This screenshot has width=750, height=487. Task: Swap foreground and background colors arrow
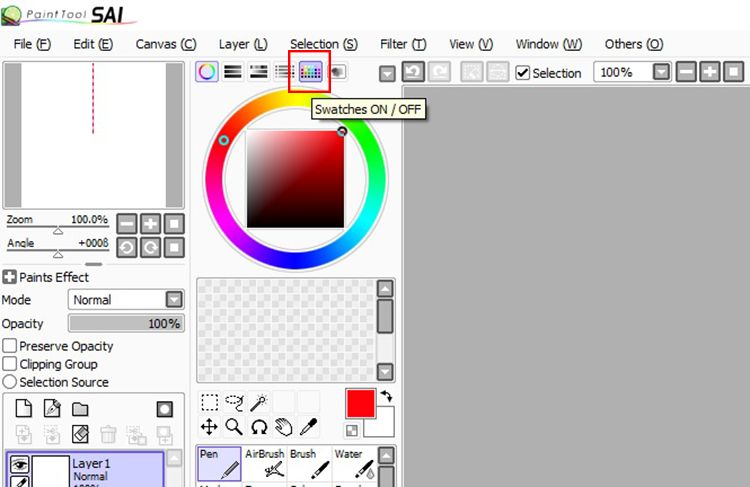[x=386, y=396]
